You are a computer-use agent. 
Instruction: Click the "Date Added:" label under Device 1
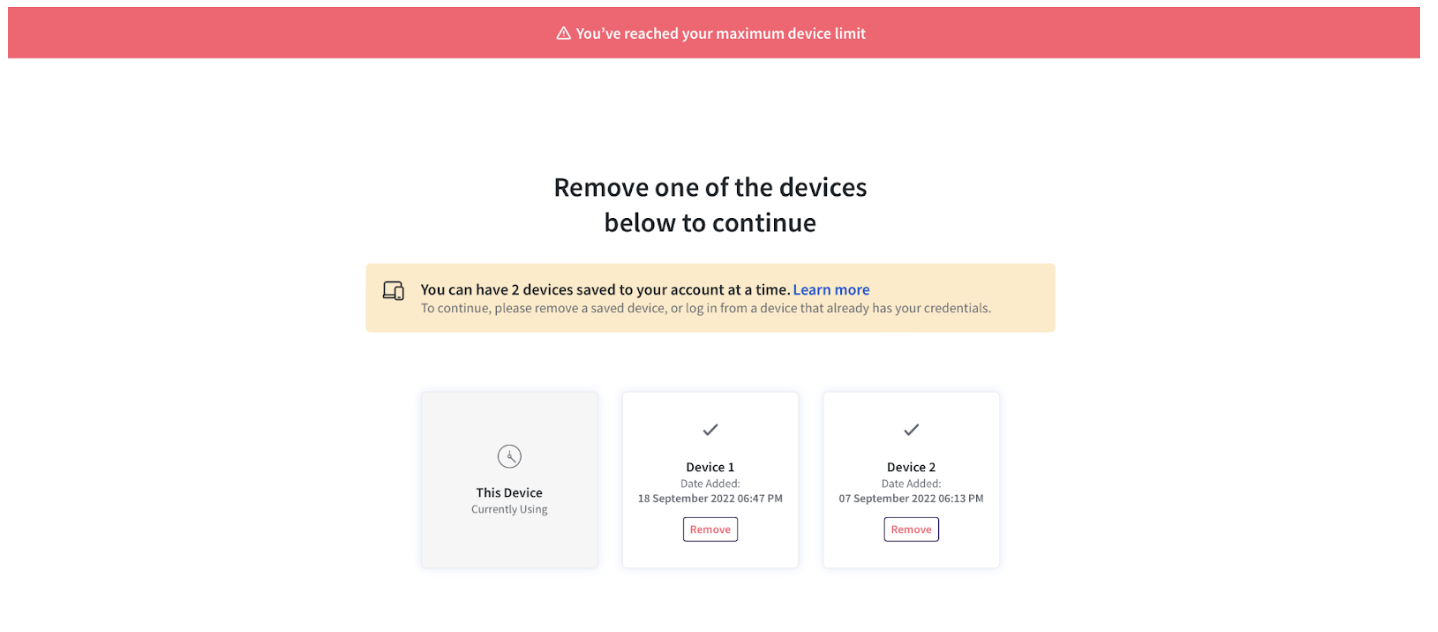(710, 483)
